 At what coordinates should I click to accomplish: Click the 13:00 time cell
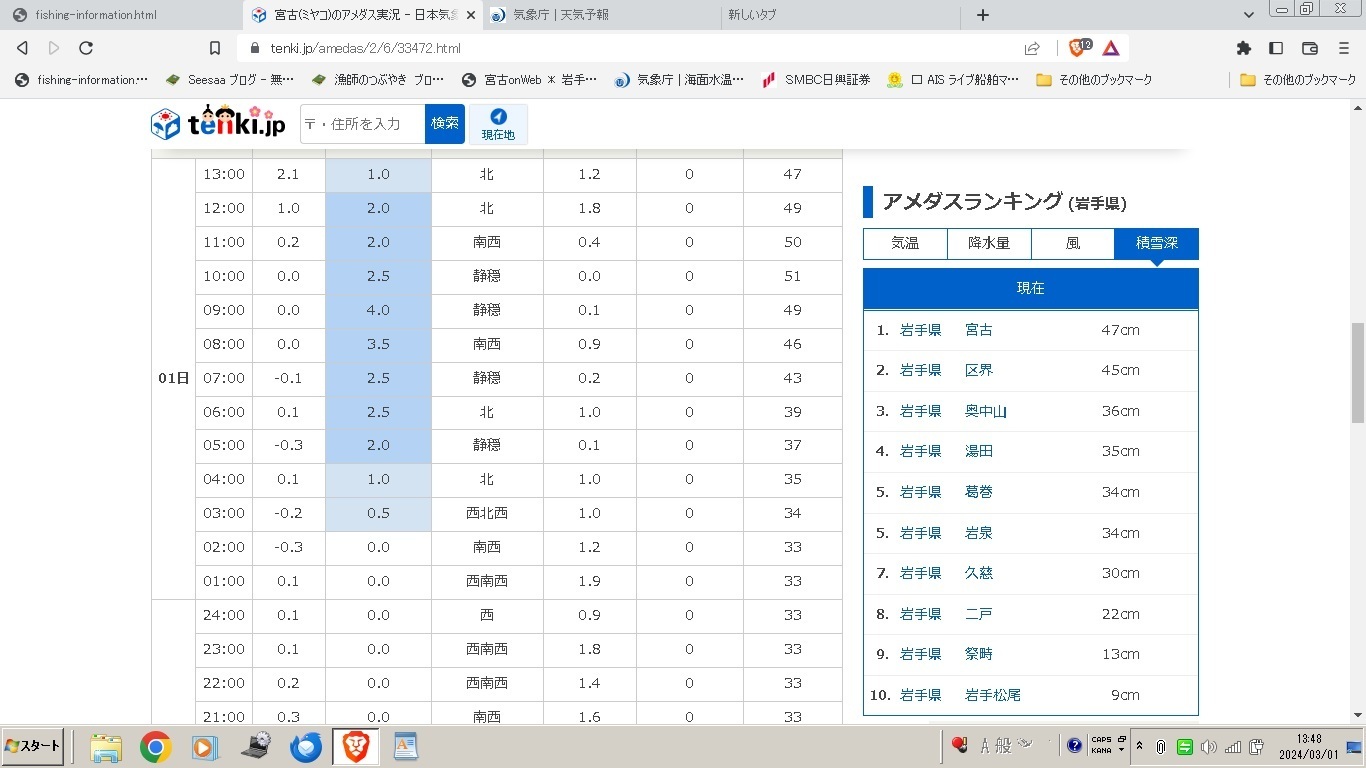click(x=224, y=174)
